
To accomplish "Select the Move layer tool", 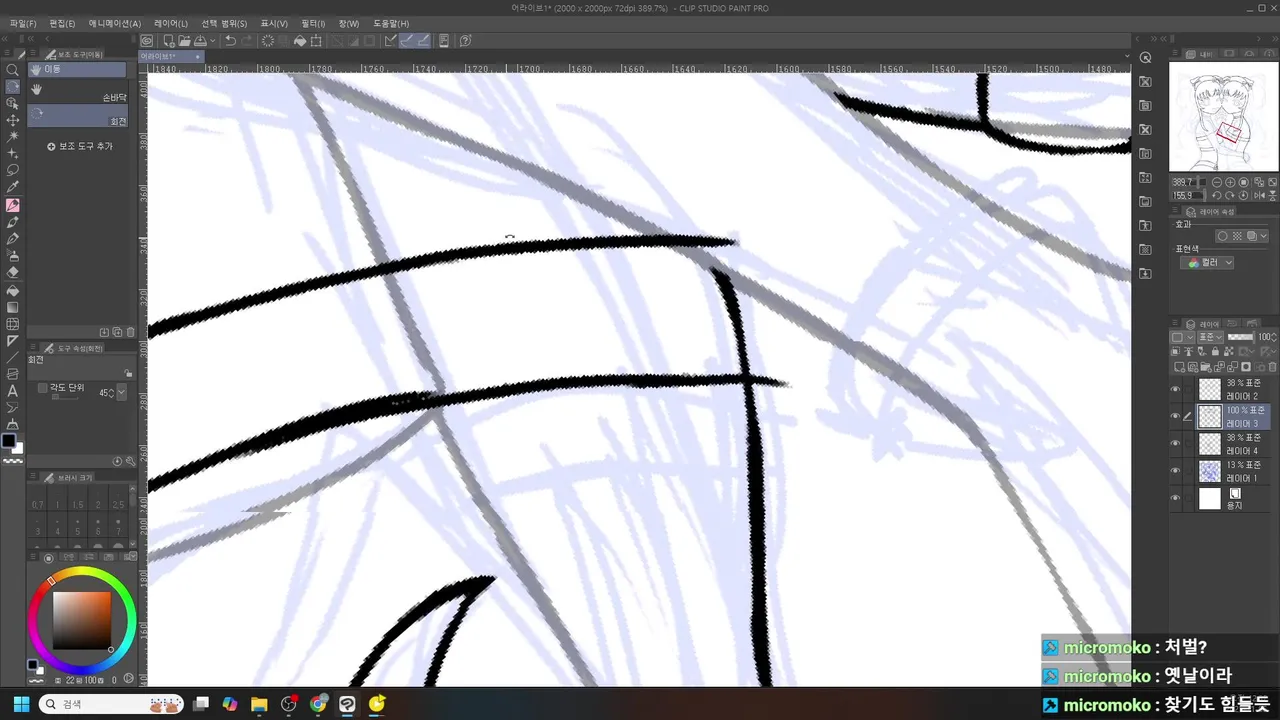I will (13, 120).
